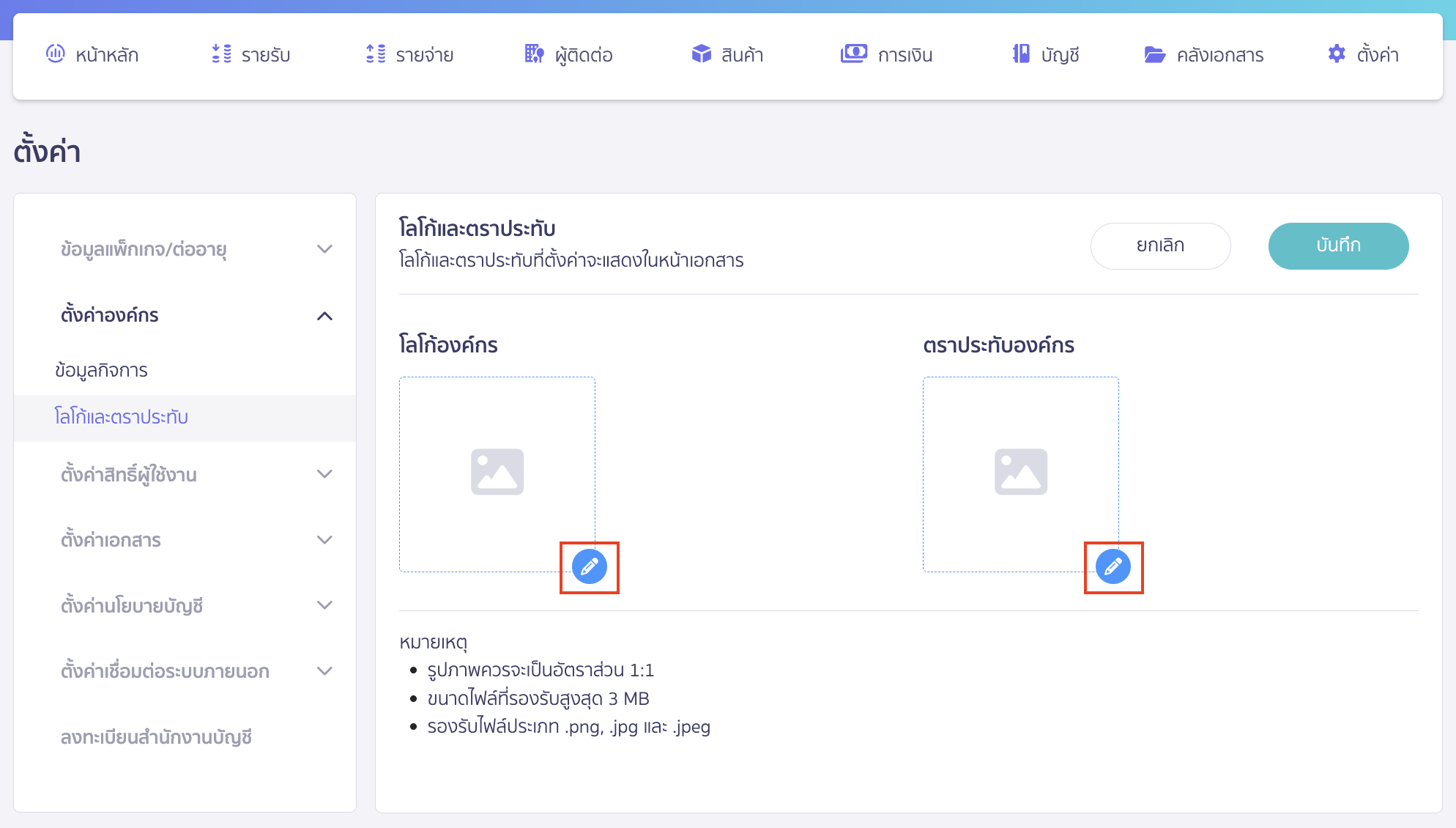Select the ข้อมูลกิจการ sidebar item
The image size is (1456, 828).
click(103, 370)
